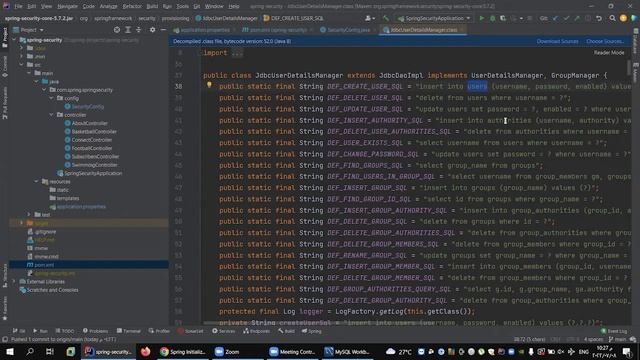Open user account icon in toolbar
Viewport: 640px width, 360px height.
[x=369, y=18]
